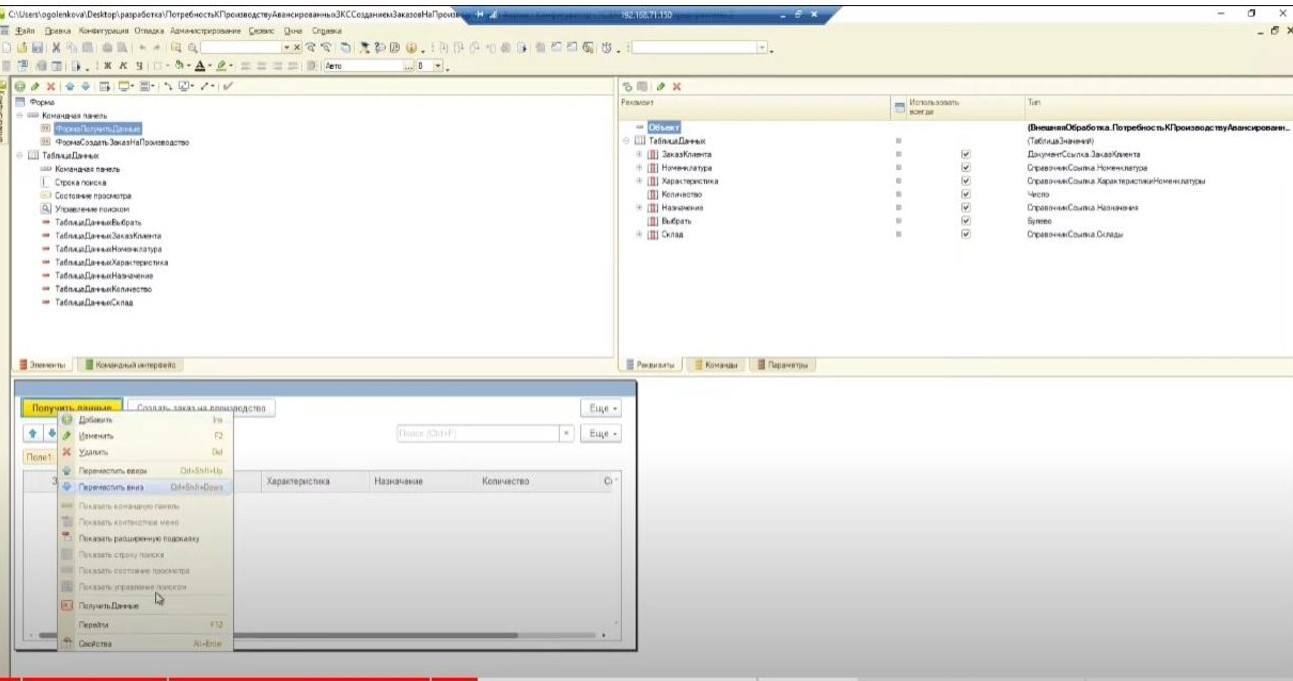The width and height of the screenshot is (1293, 681).
Task: Select Удалить in the context menu
Action: (x=93, y=452)
